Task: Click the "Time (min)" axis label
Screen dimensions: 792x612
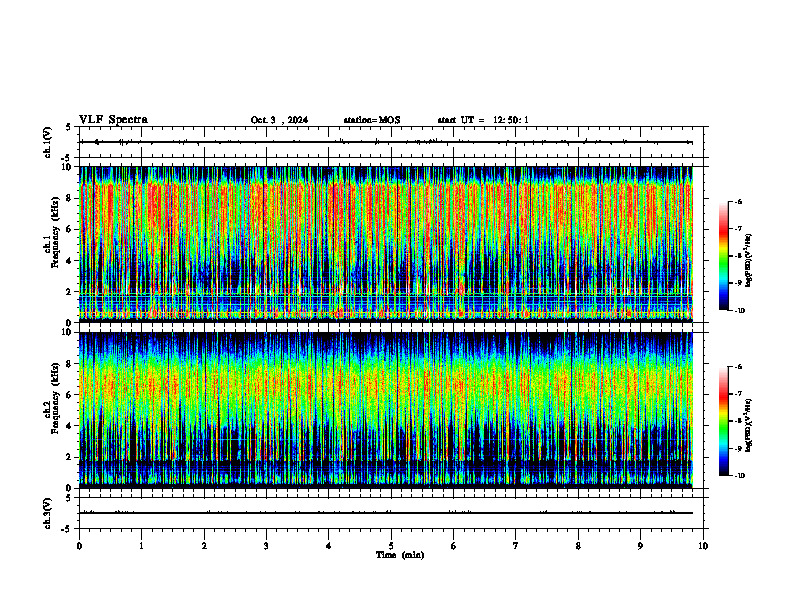Action: click(x=400, y=555)
